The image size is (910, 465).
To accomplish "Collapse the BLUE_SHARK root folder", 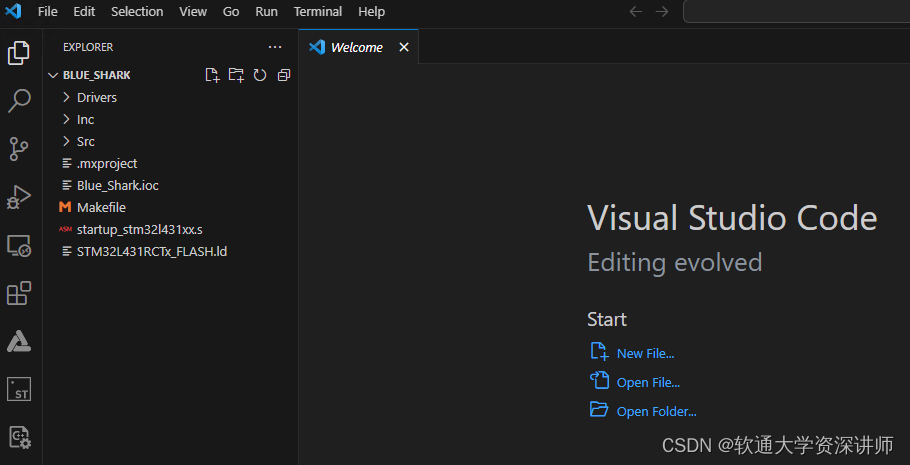I will (53, 75).
